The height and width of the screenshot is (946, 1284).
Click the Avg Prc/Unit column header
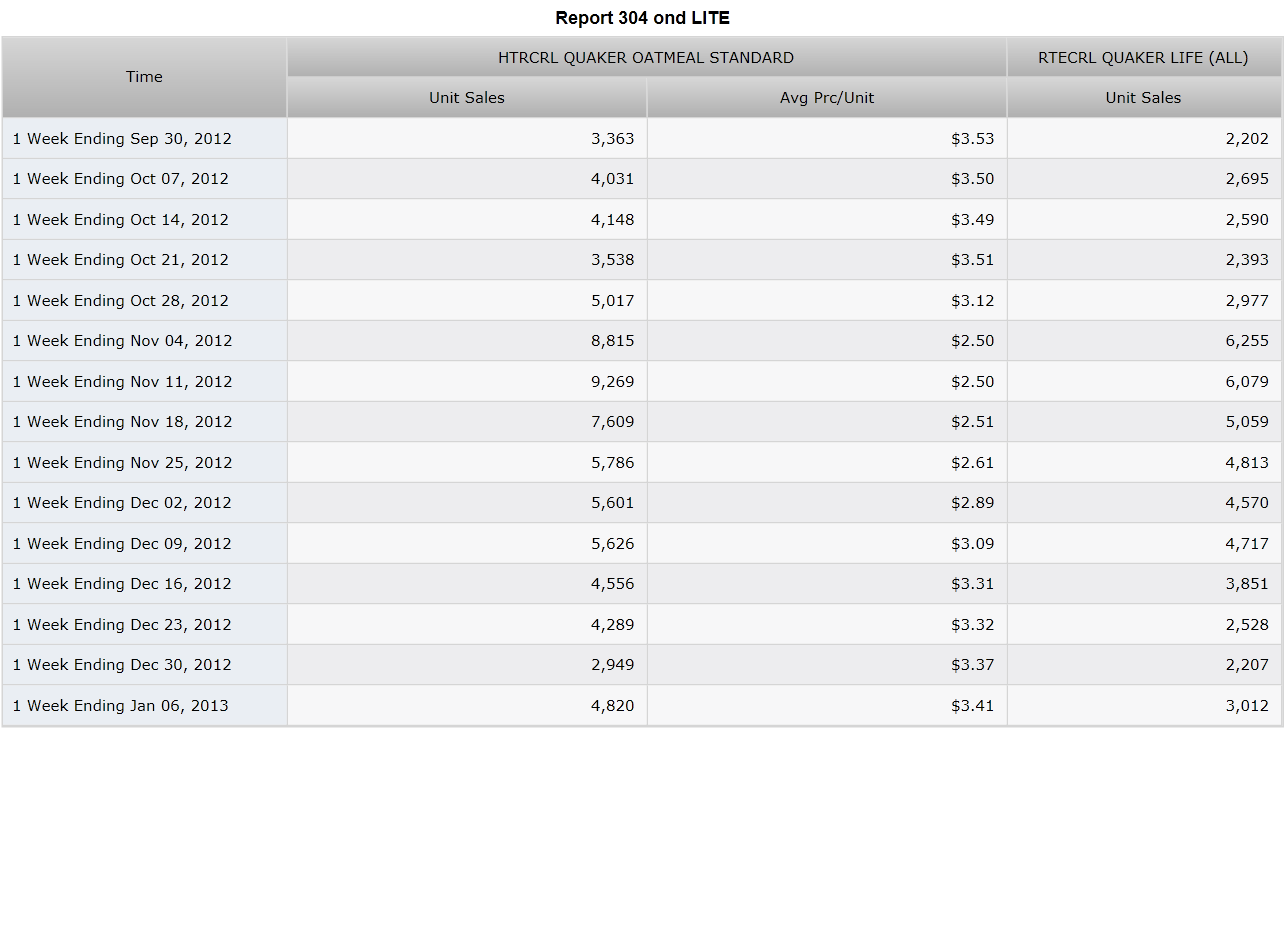(x=827, y=98)
